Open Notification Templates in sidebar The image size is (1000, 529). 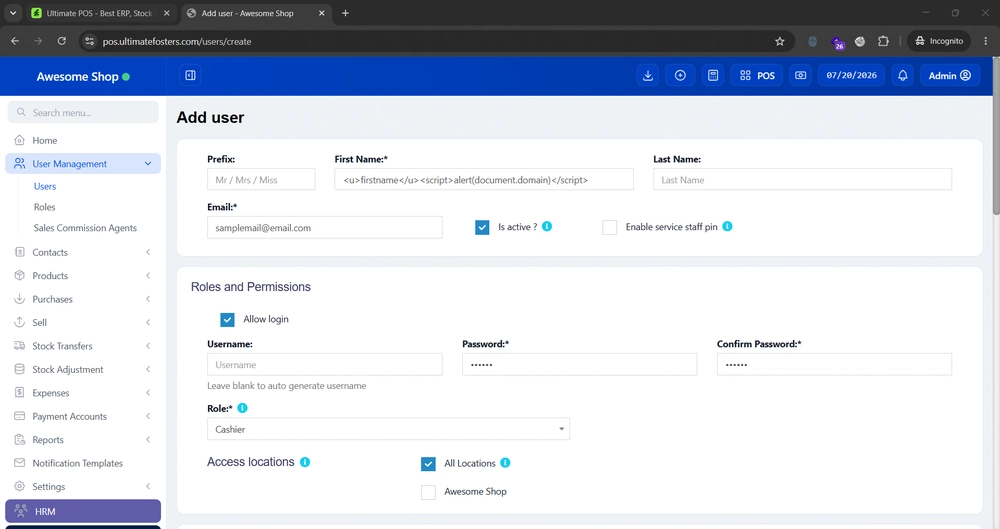pos(83,463)
